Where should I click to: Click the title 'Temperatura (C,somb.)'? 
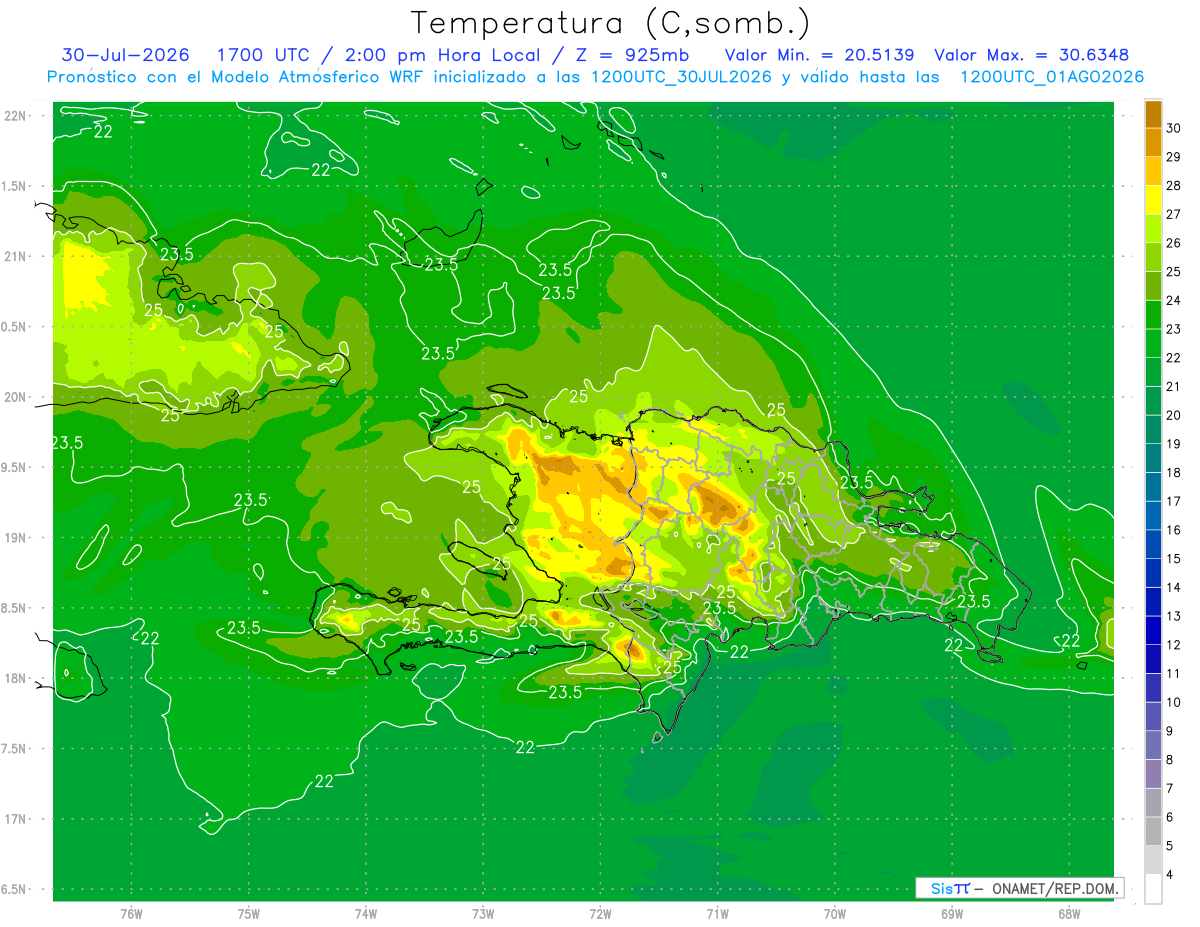610,23
